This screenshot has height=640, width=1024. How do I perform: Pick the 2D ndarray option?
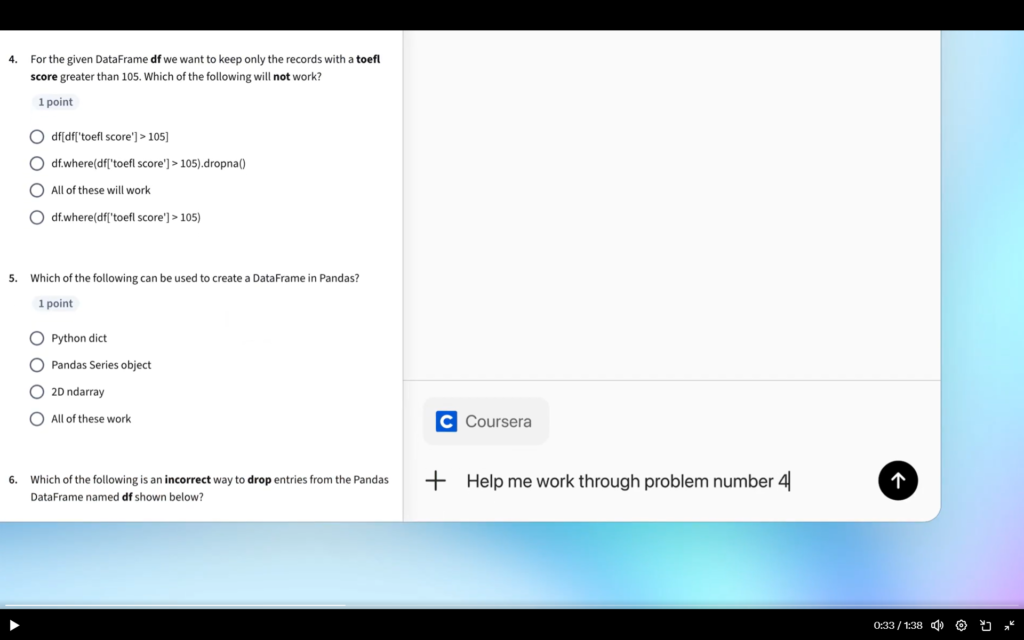(37, 392)
